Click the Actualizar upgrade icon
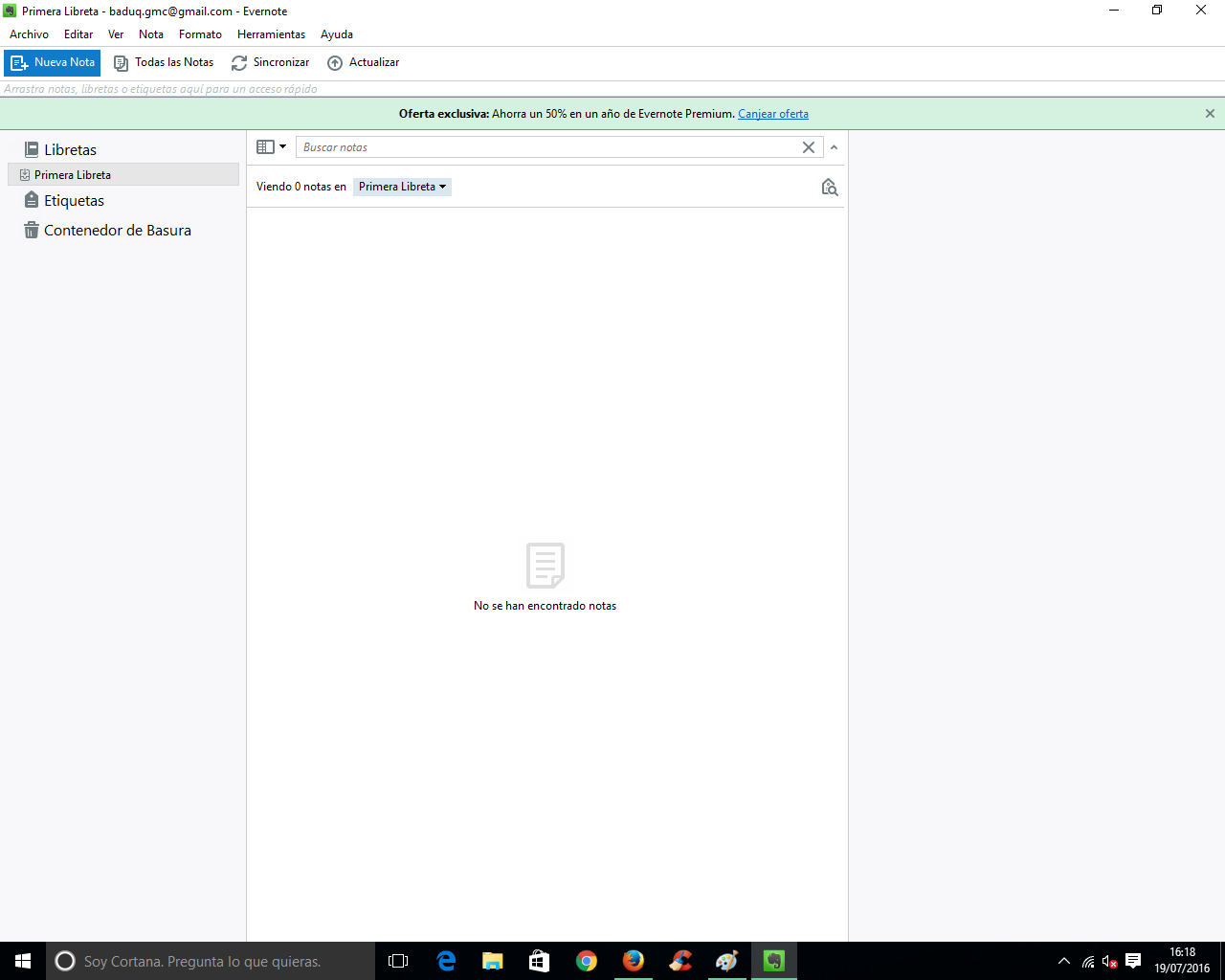 coord(335,63)
